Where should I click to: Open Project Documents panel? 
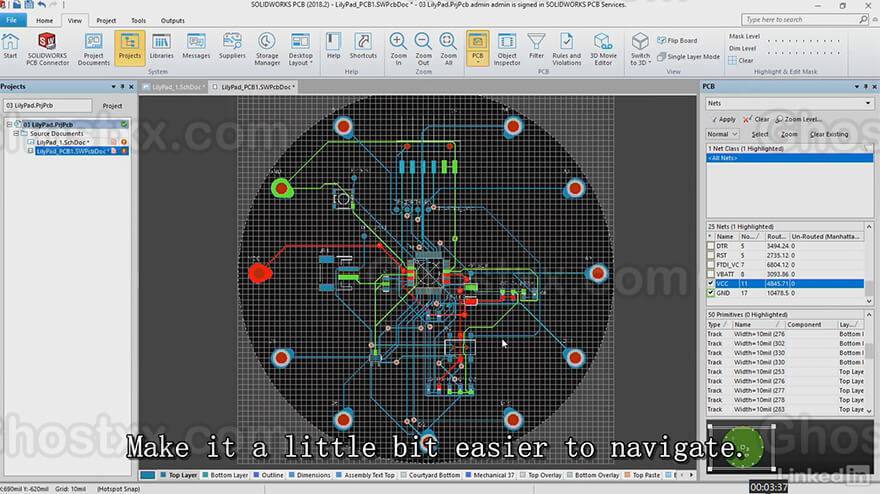point(93,49)
